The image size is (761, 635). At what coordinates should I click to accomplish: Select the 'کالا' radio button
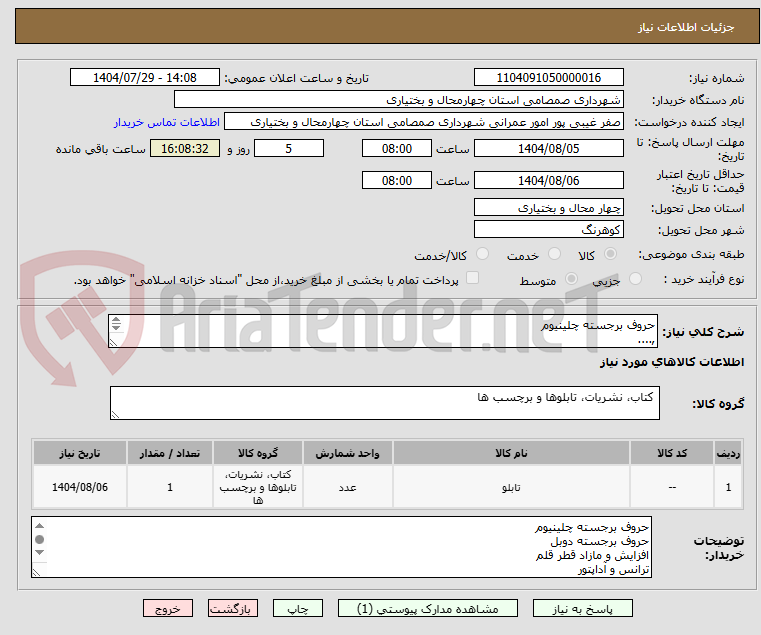(x=611, y=254)
